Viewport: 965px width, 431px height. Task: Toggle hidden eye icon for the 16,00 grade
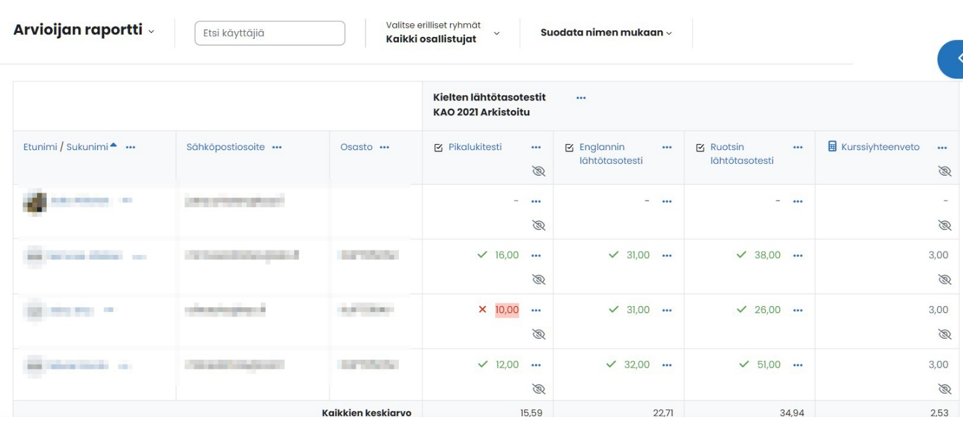538,280
